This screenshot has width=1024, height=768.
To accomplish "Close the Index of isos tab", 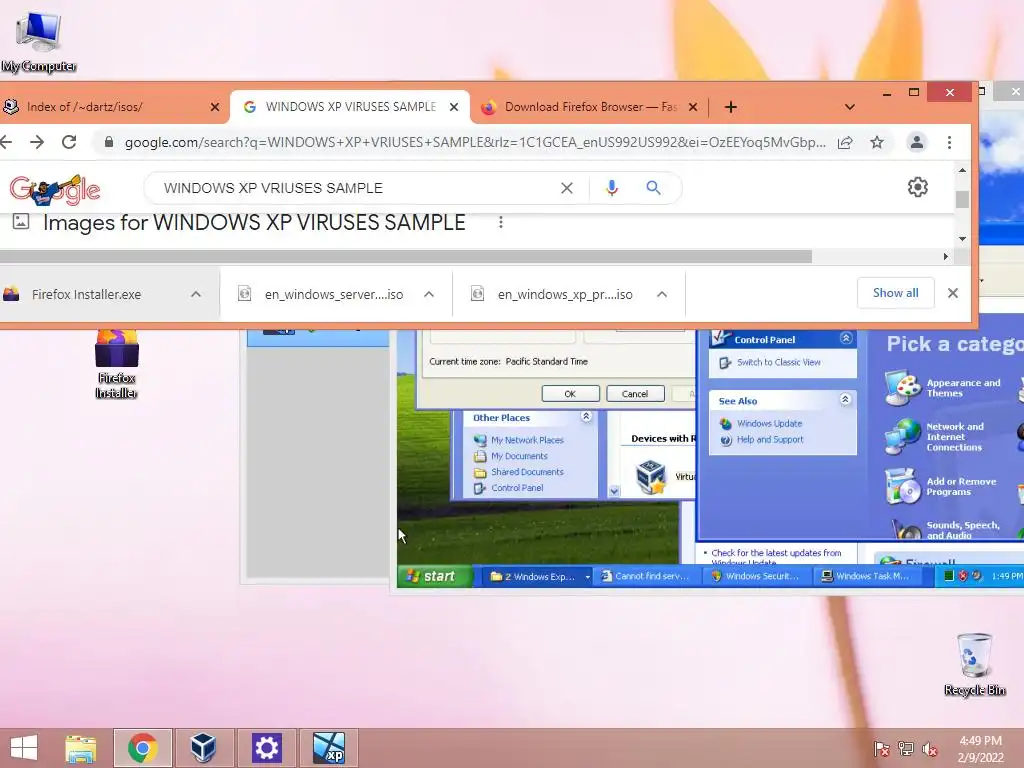I will point(214,107).
